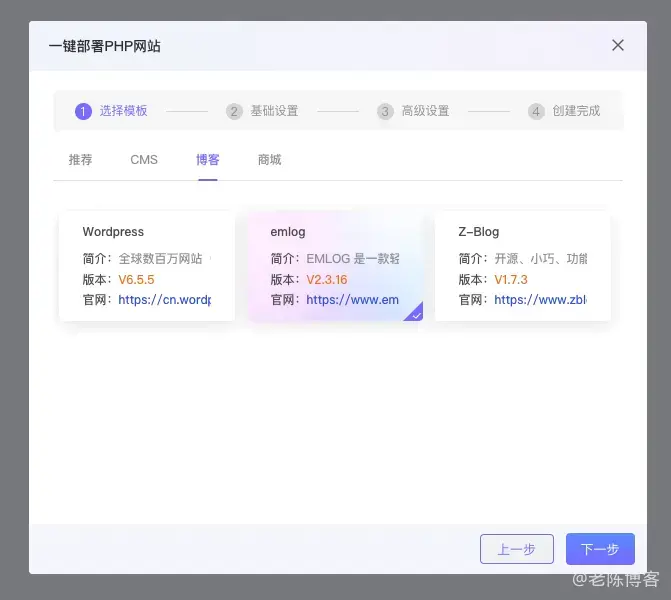Click emlog description EMLOG 是一款轻
Image resolution: width=671 pixels, height=600 pixels.
tap(353, 258)
